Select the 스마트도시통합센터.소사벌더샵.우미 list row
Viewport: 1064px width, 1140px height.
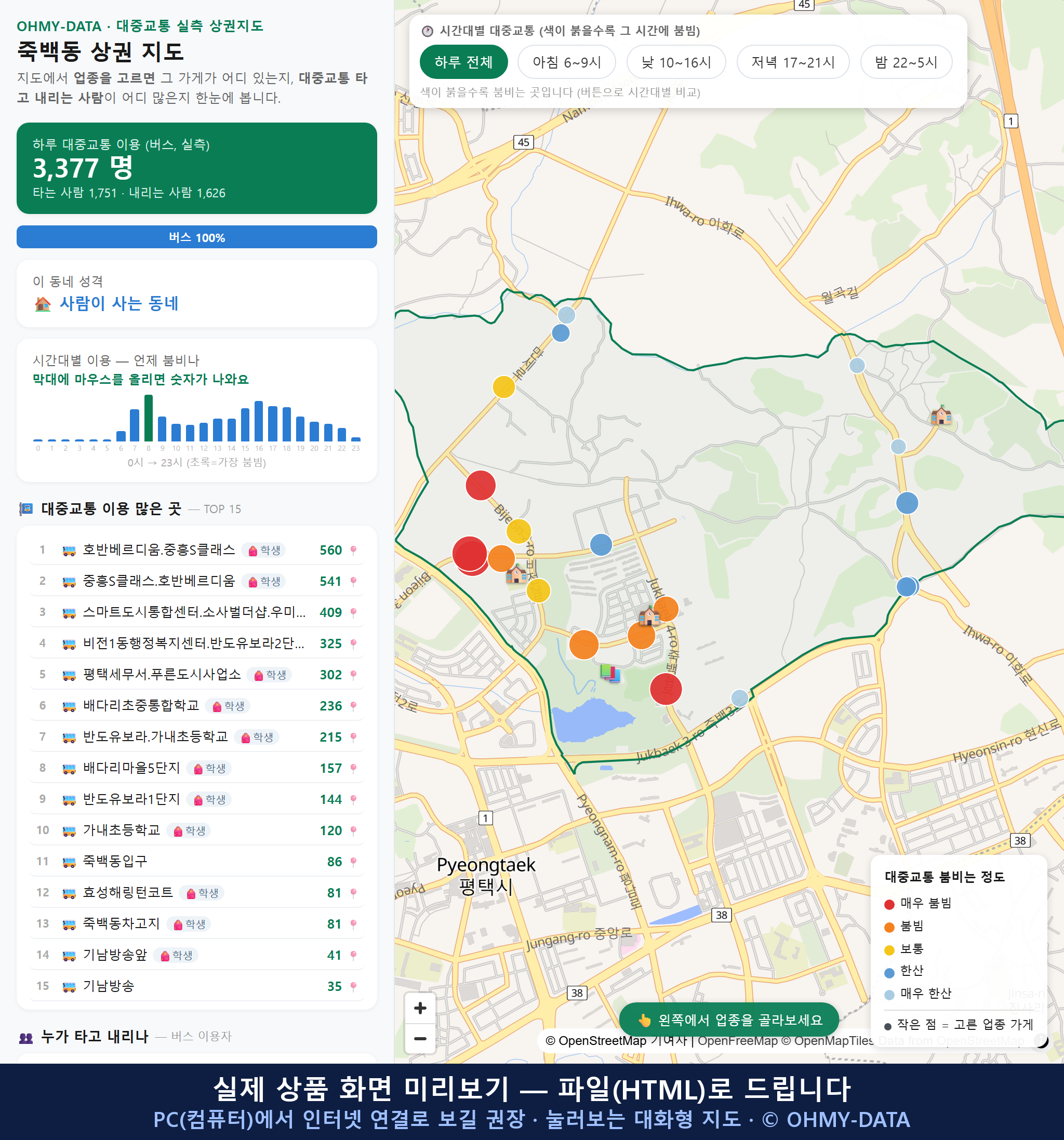coord(197,612)
